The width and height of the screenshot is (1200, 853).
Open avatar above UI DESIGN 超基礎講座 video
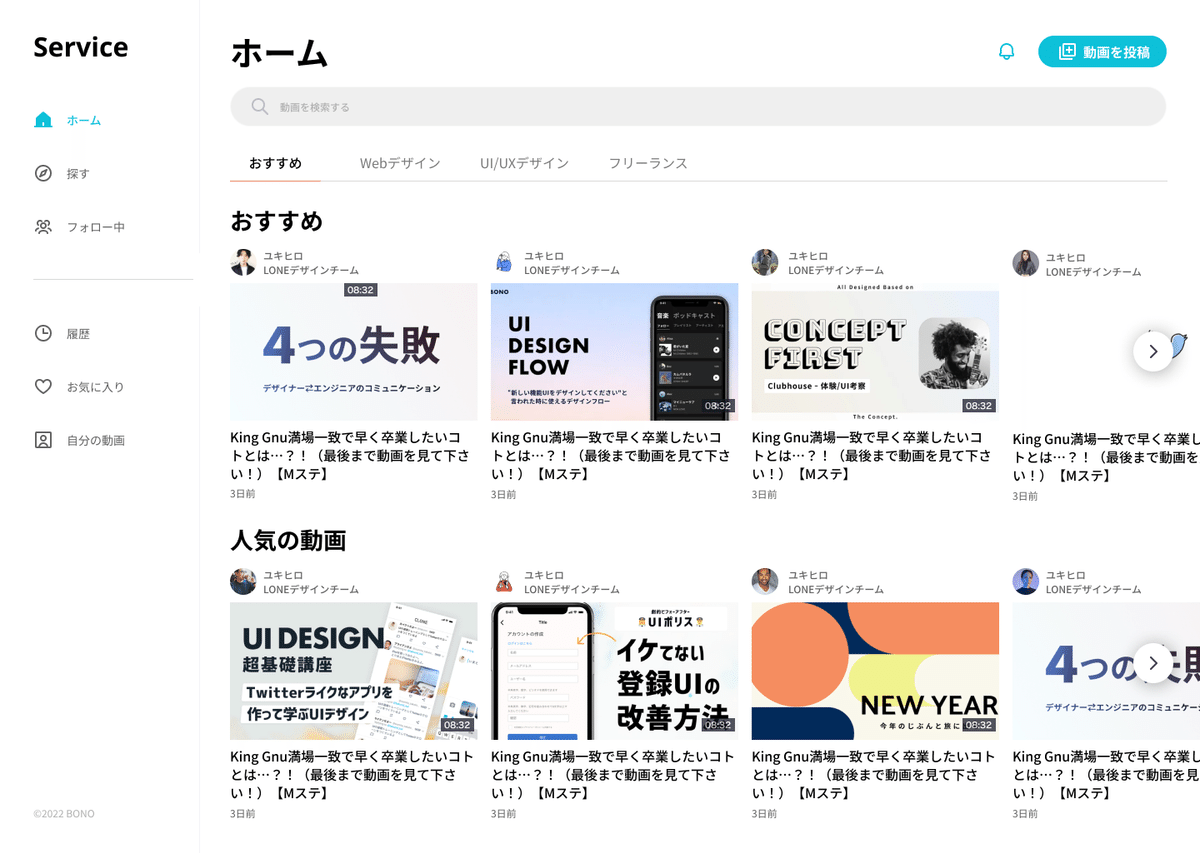tap(243, 582)
